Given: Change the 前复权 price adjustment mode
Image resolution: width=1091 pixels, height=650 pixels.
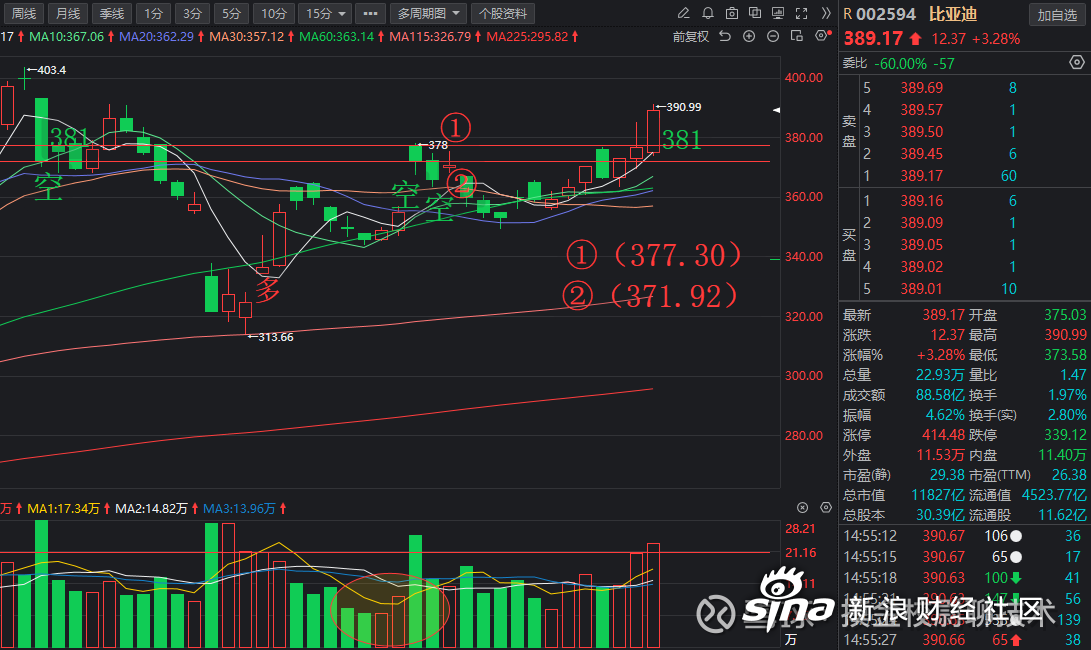Looking at the screenshot, I should [x=690, y=36].
